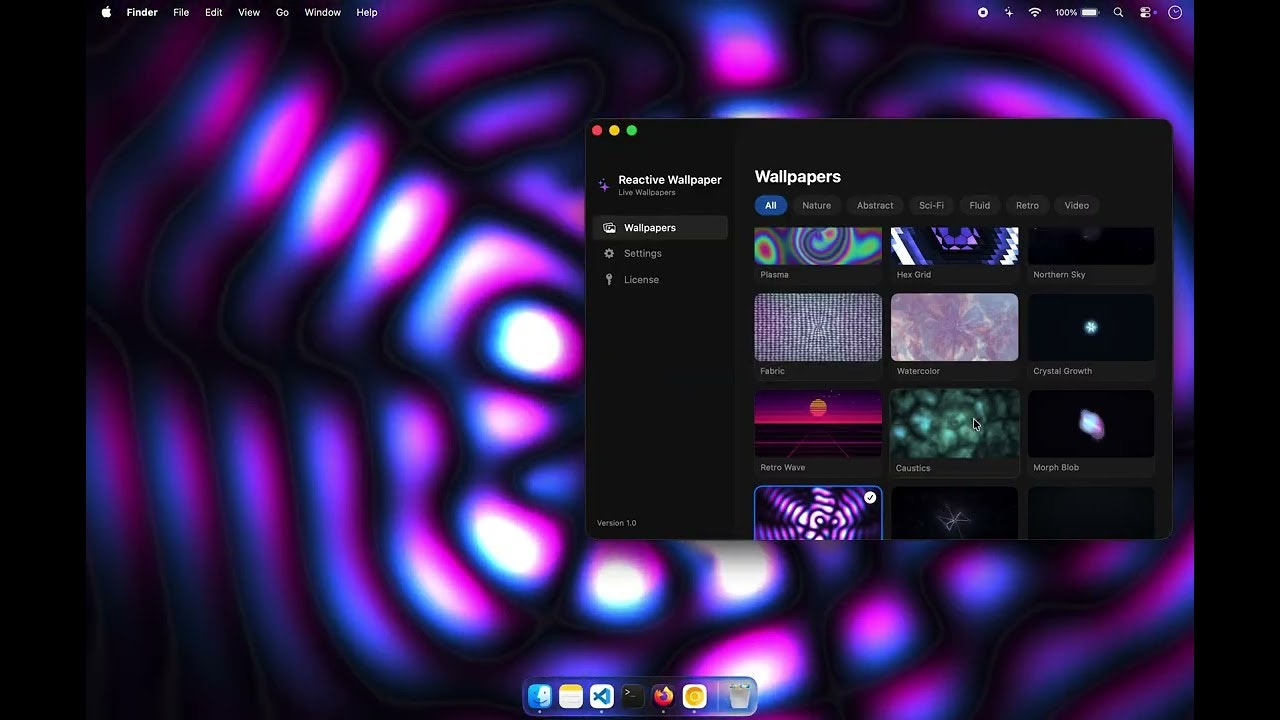Launch Visual Studio Code from the Dock

tap(601, 696)
